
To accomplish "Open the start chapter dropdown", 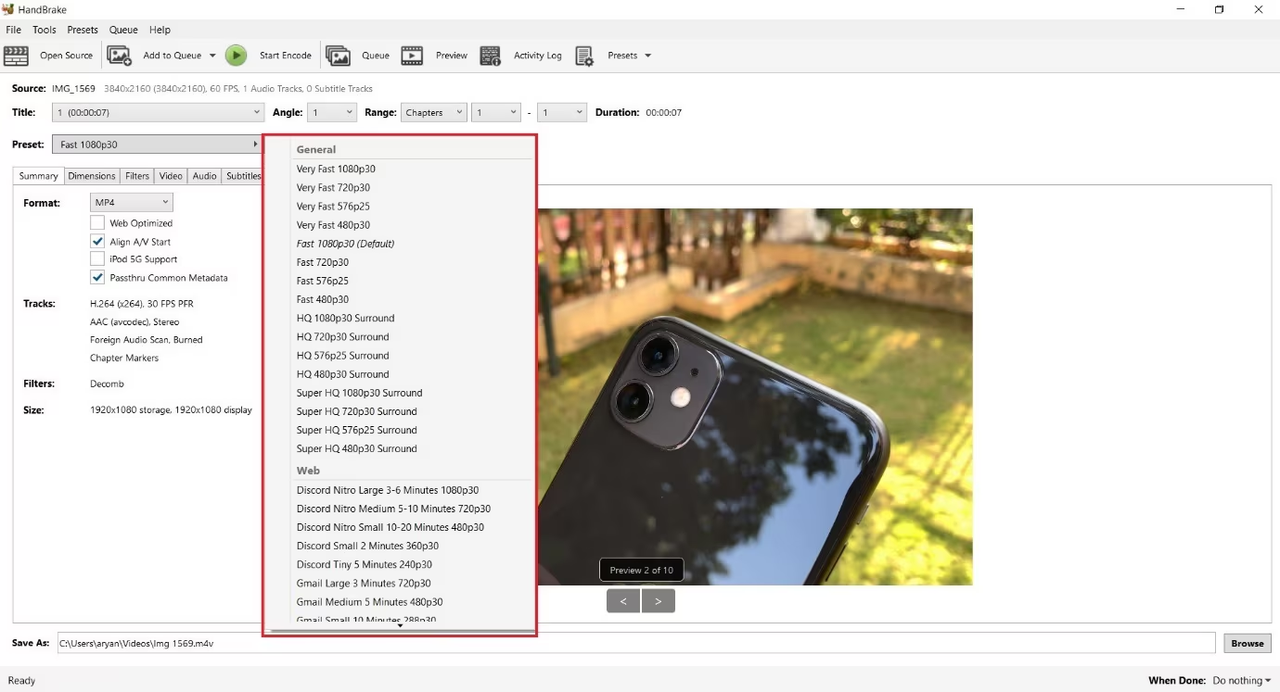I will (497, 113).
